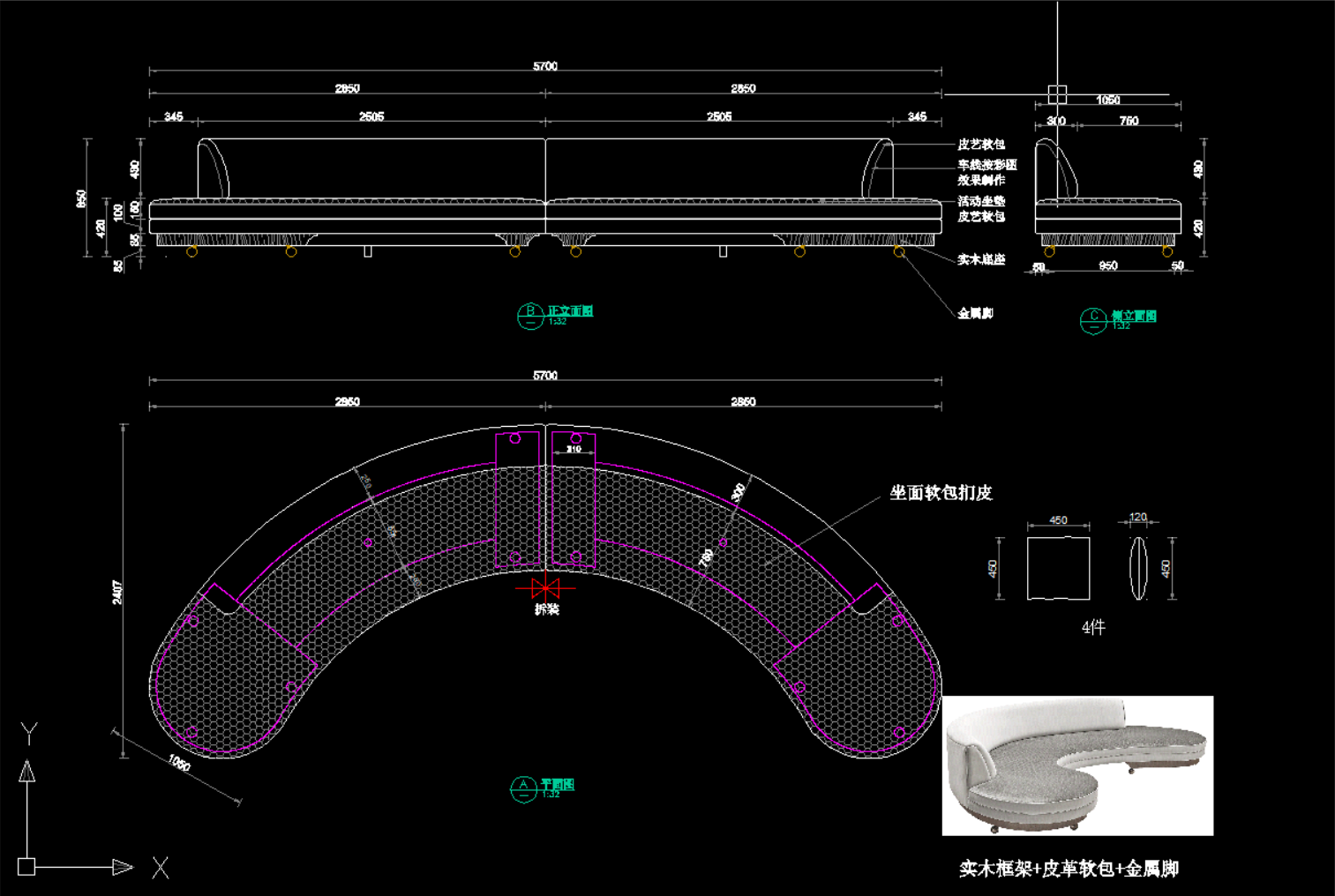Select the 活动坐垫 annotation
This screenshot has width=1335, height=896.
981,201
